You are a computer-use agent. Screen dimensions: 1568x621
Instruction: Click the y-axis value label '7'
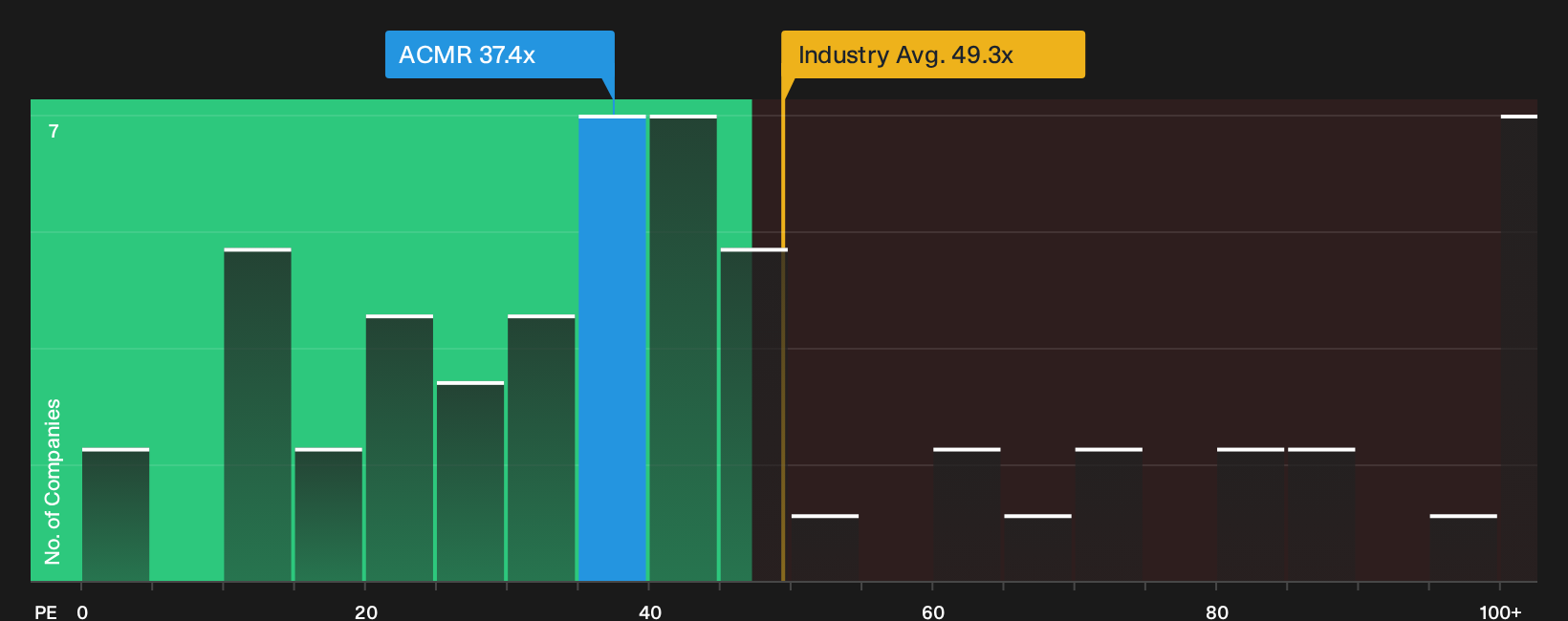(x=54, y=132)
